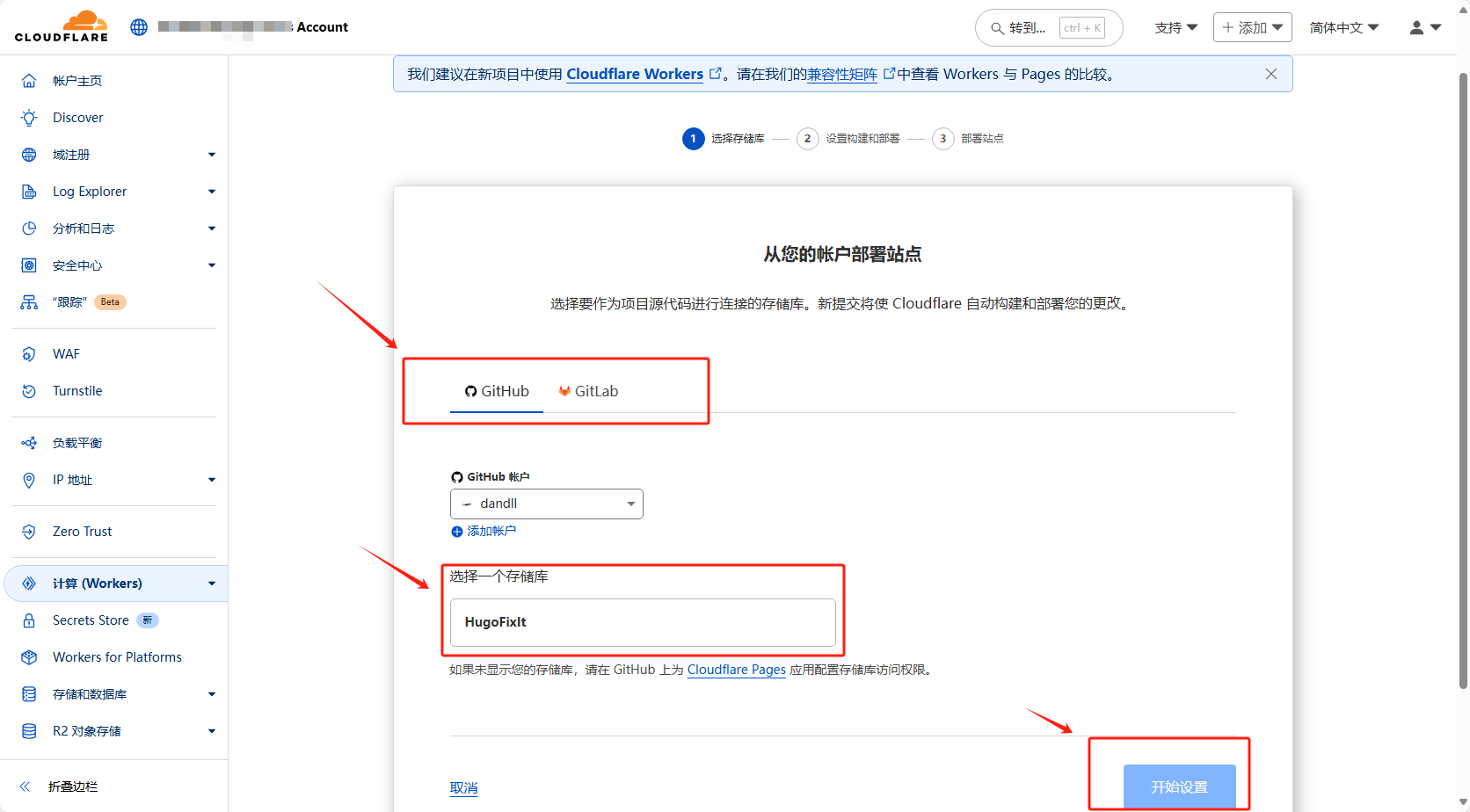Switch to the GitLab tab
Screen dimensions: 1470x812
click(x=588, y=391)
